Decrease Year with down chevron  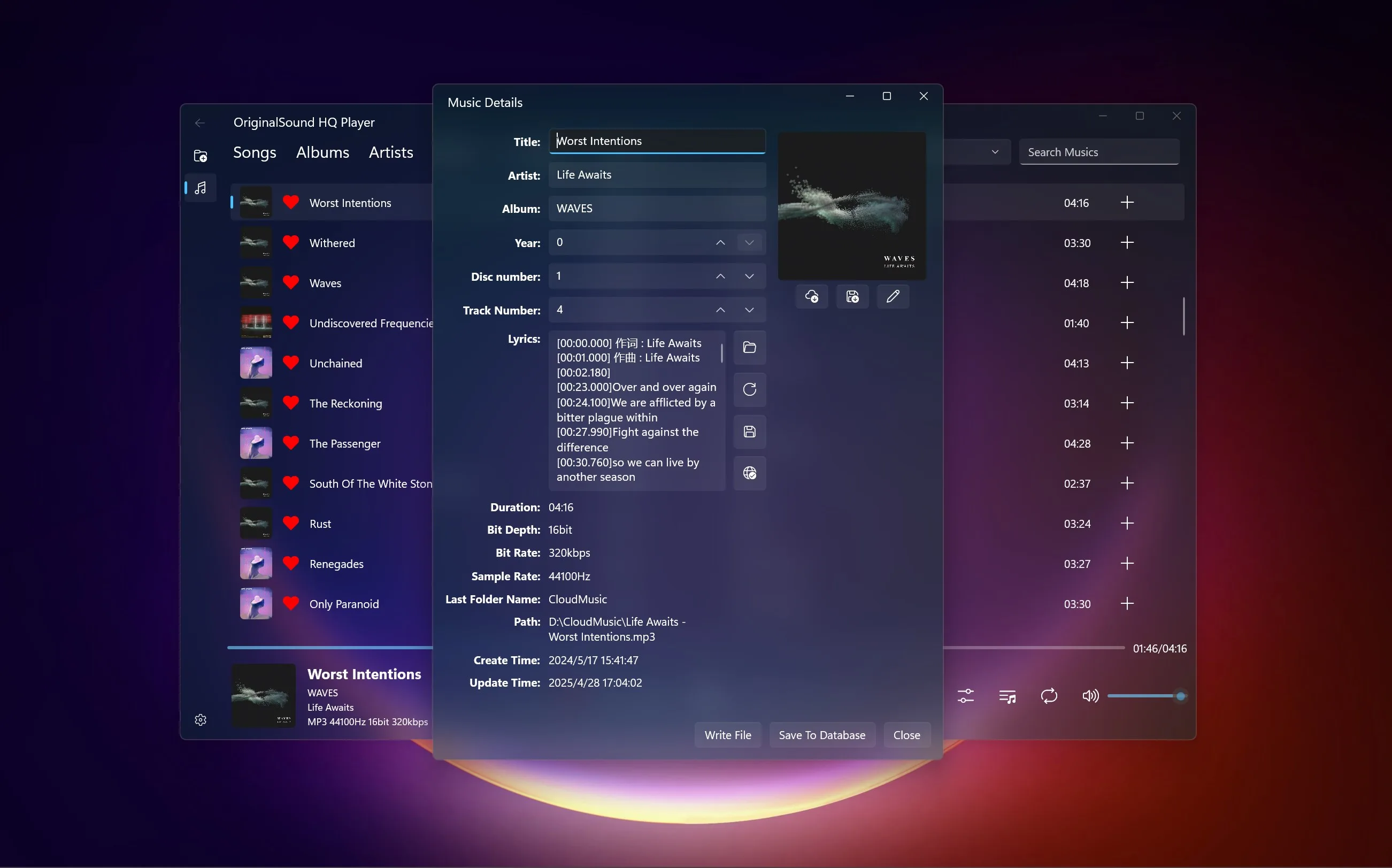coord(749,243)
